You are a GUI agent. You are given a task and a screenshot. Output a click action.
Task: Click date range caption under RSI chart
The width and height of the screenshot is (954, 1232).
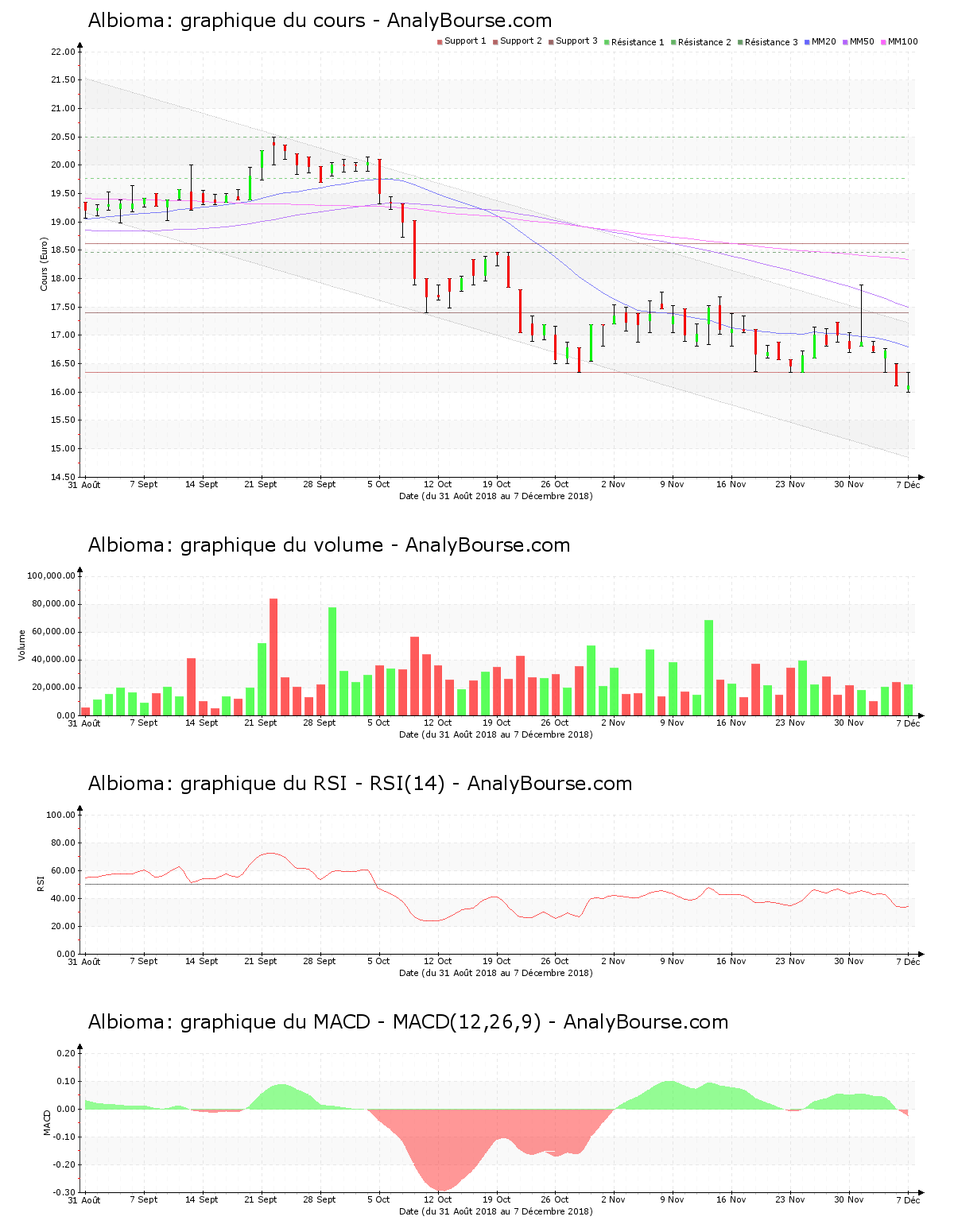point(495,973)
